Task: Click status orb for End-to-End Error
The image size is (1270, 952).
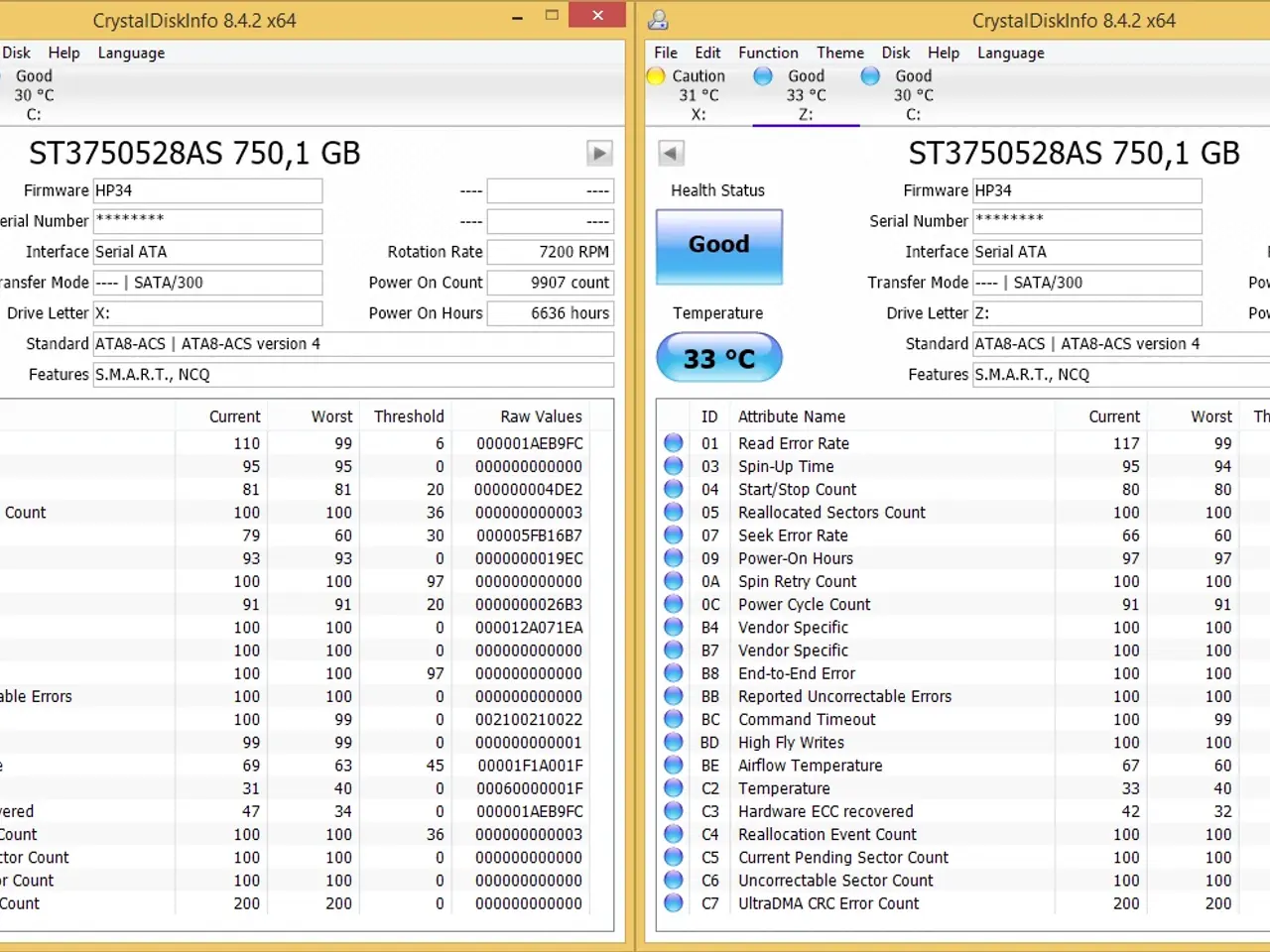Action: click(674, 673)
